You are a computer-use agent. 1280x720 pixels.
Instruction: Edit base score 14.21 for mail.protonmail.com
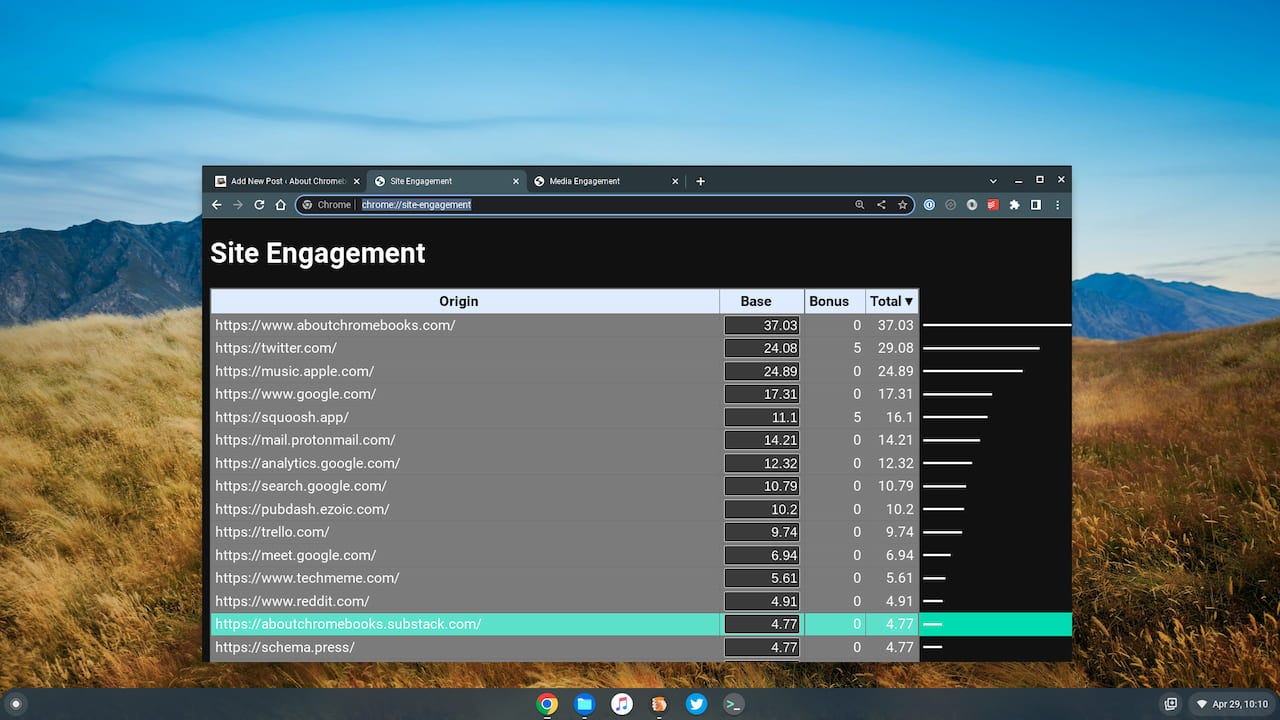[762, 440]
